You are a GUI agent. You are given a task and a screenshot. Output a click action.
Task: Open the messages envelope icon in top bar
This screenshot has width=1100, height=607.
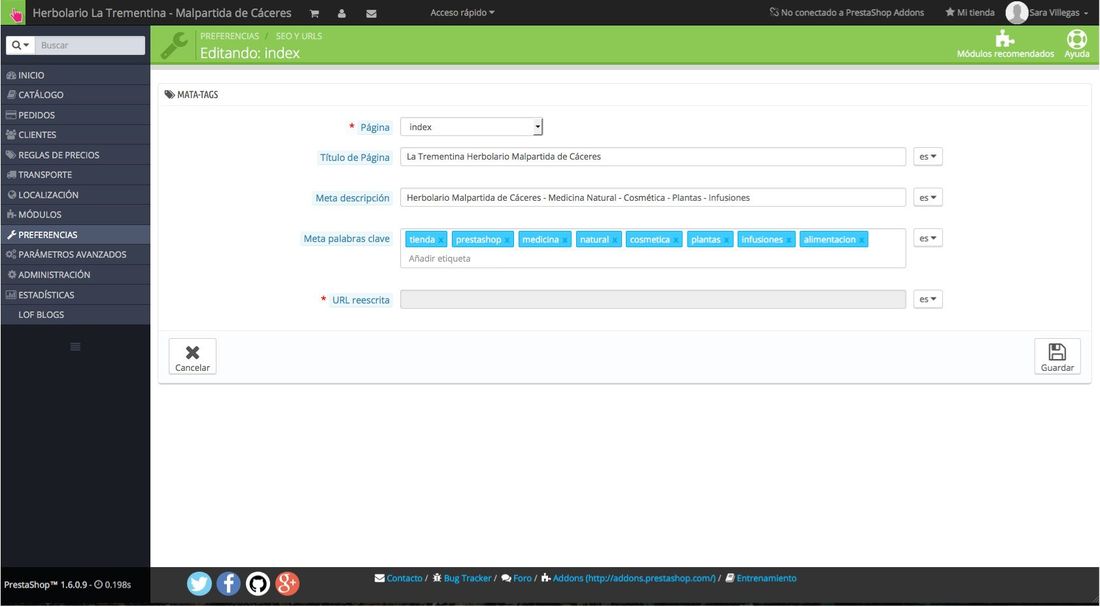tap(371, 13)
